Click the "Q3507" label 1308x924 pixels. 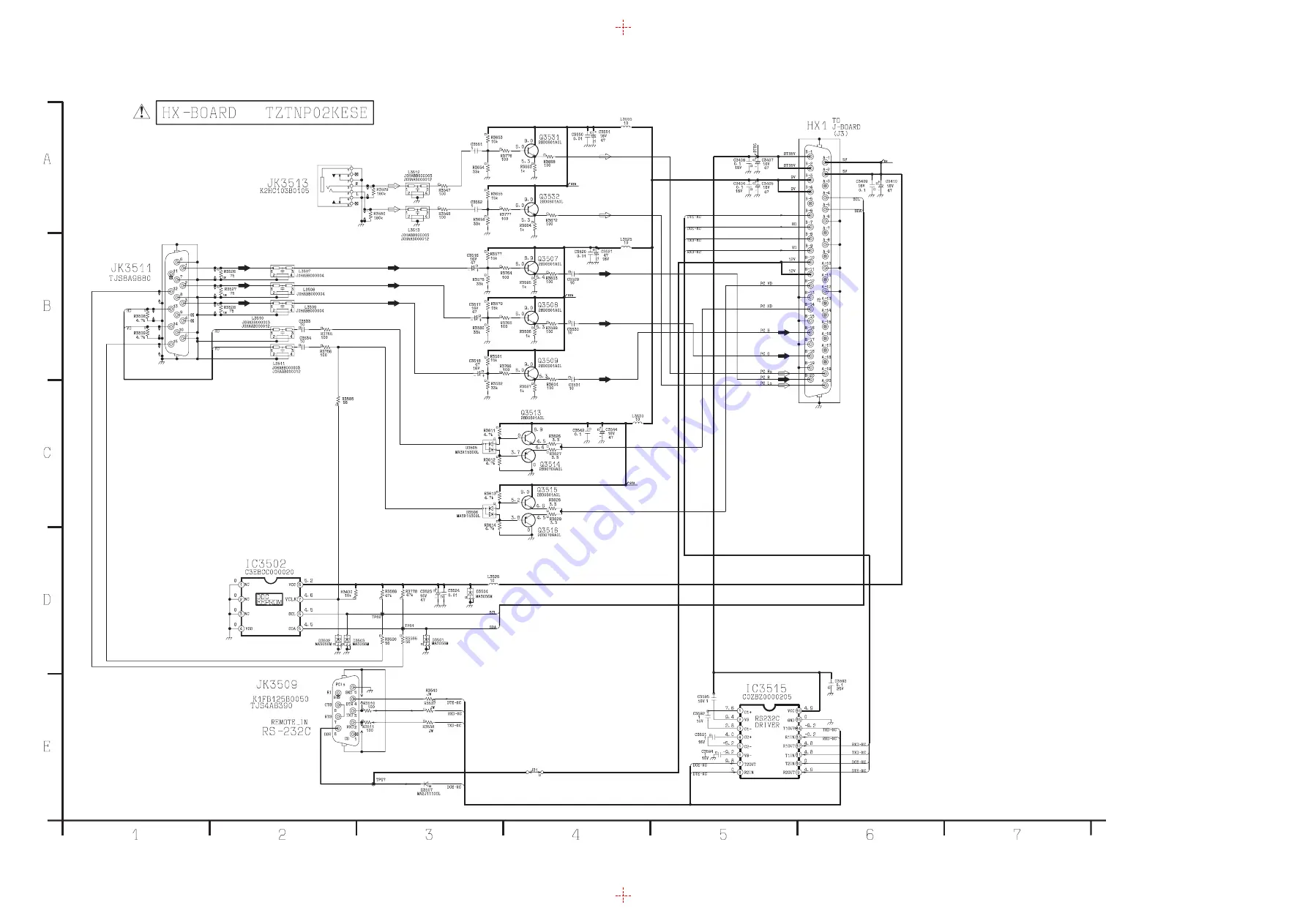(x=548, y=259)
